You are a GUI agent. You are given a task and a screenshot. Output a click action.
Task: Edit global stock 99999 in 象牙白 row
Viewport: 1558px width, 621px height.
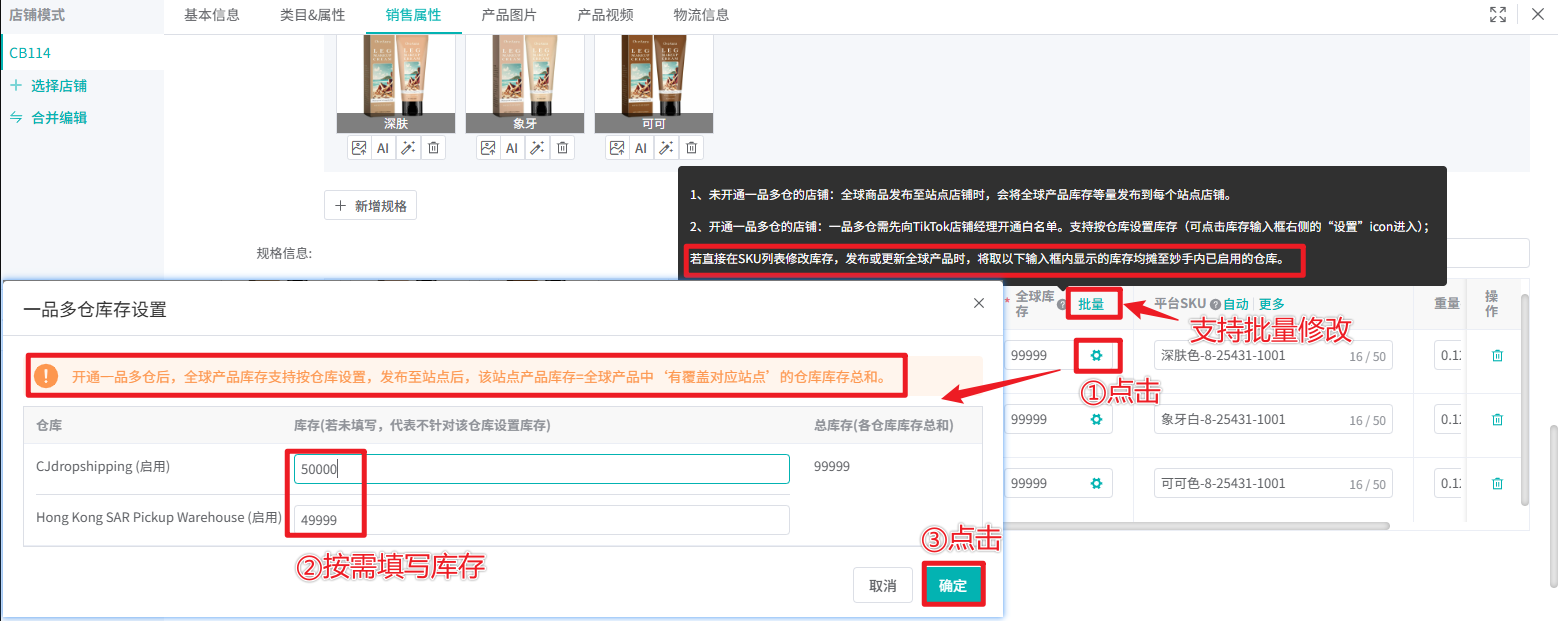point(1045,419)
